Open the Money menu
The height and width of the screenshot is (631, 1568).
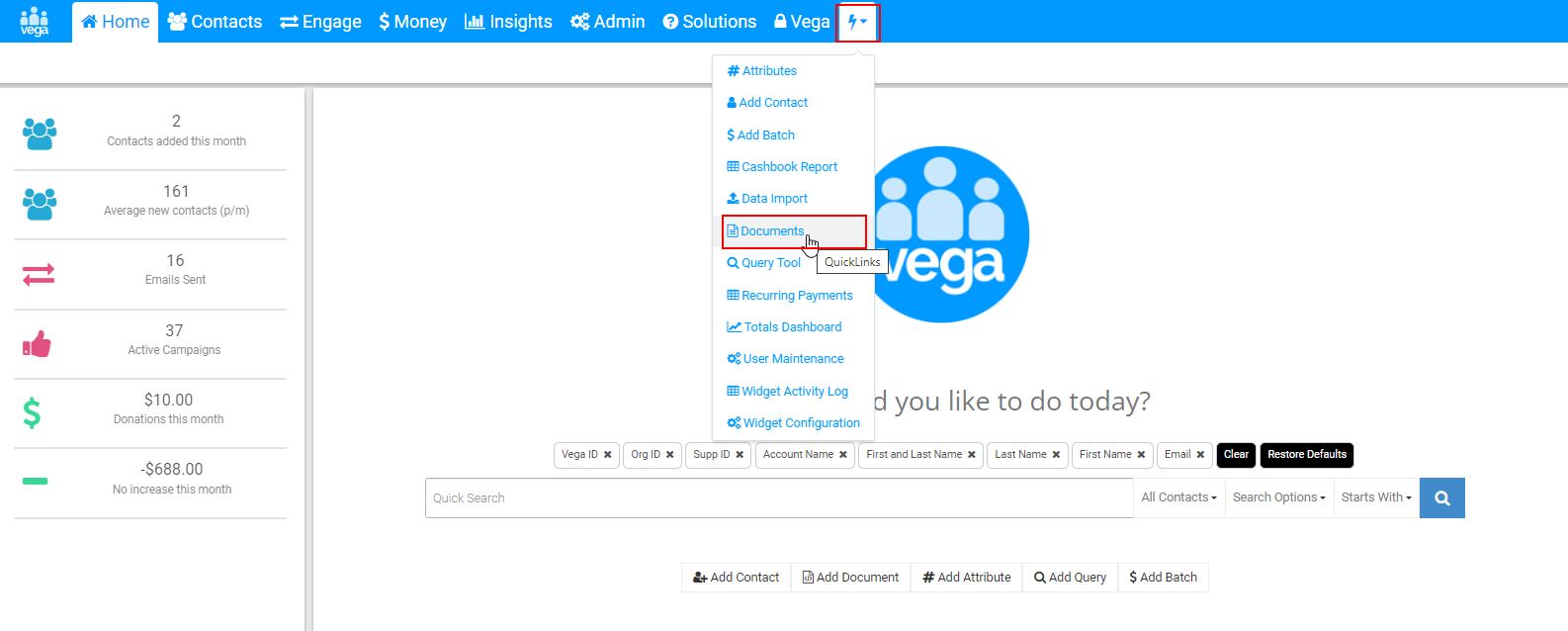click(x=412, y=22)
